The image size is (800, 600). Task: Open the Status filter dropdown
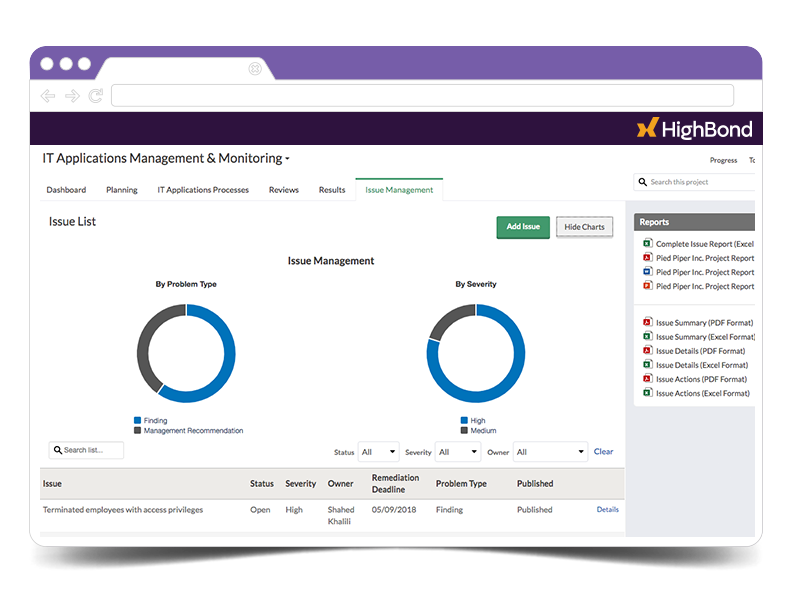coord(379,452)
